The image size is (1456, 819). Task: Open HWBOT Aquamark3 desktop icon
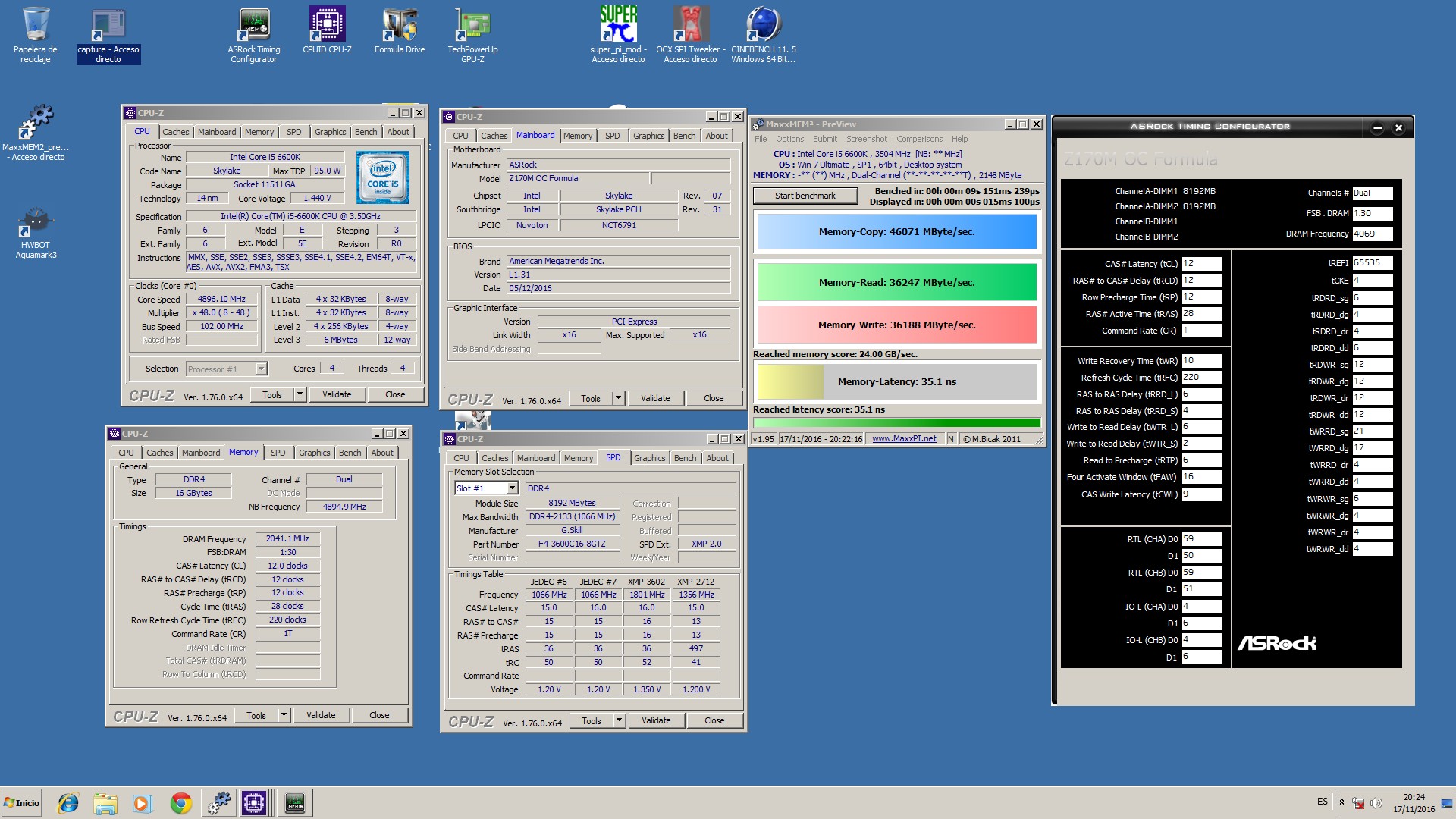pos(36,231)
